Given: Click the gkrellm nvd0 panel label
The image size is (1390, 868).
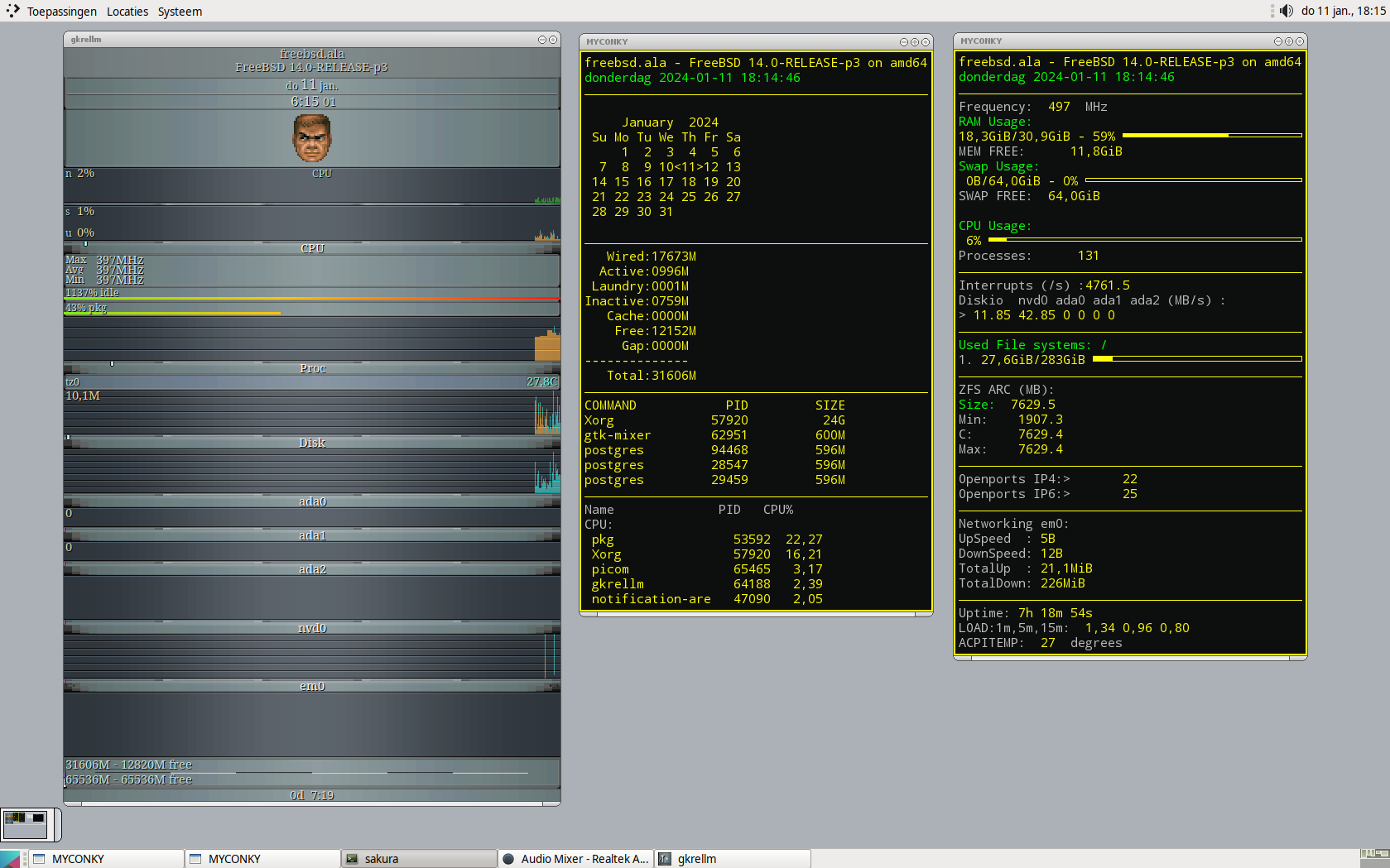Looking at the screenshot, I should click(x=312, y=628).
